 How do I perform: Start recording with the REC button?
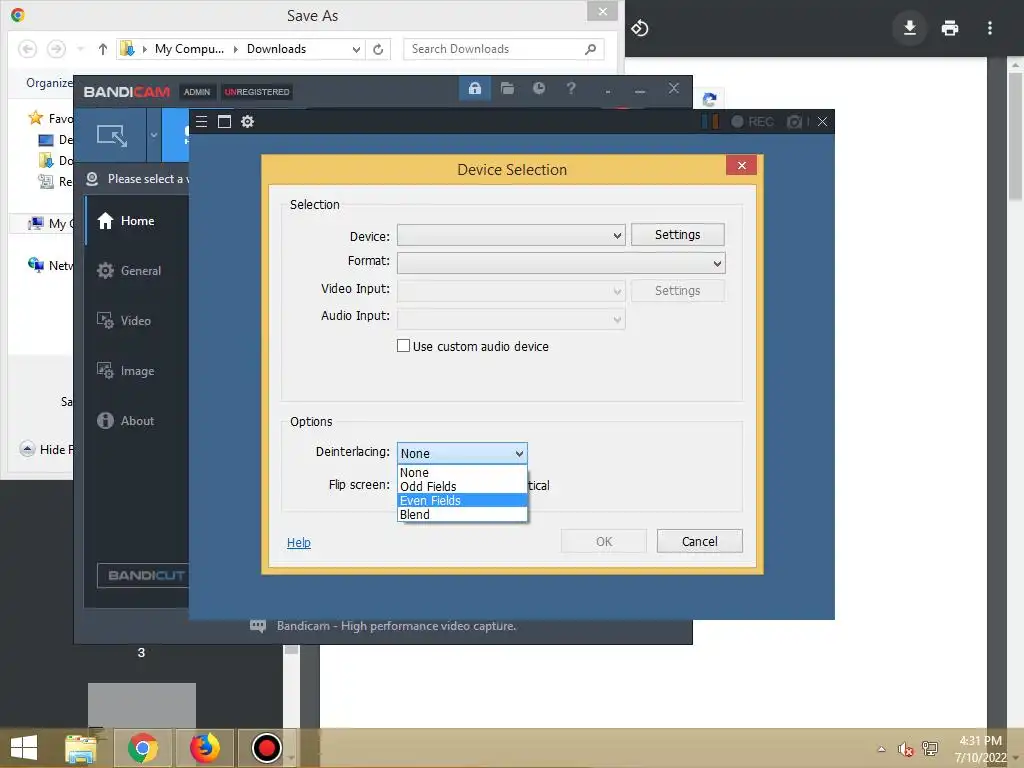coord(752,121)
